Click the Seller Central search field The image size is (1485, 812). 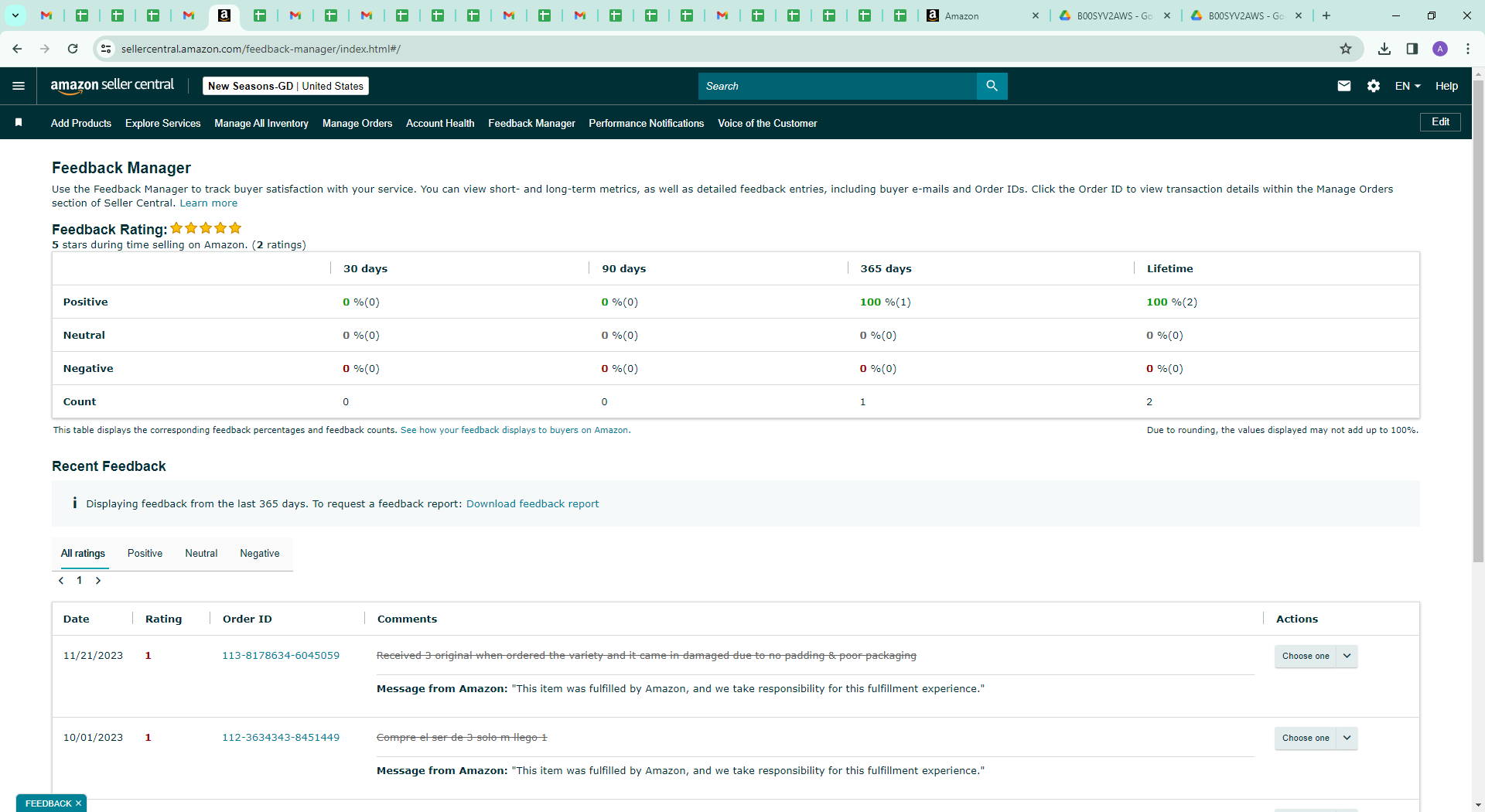click(837, 86)
